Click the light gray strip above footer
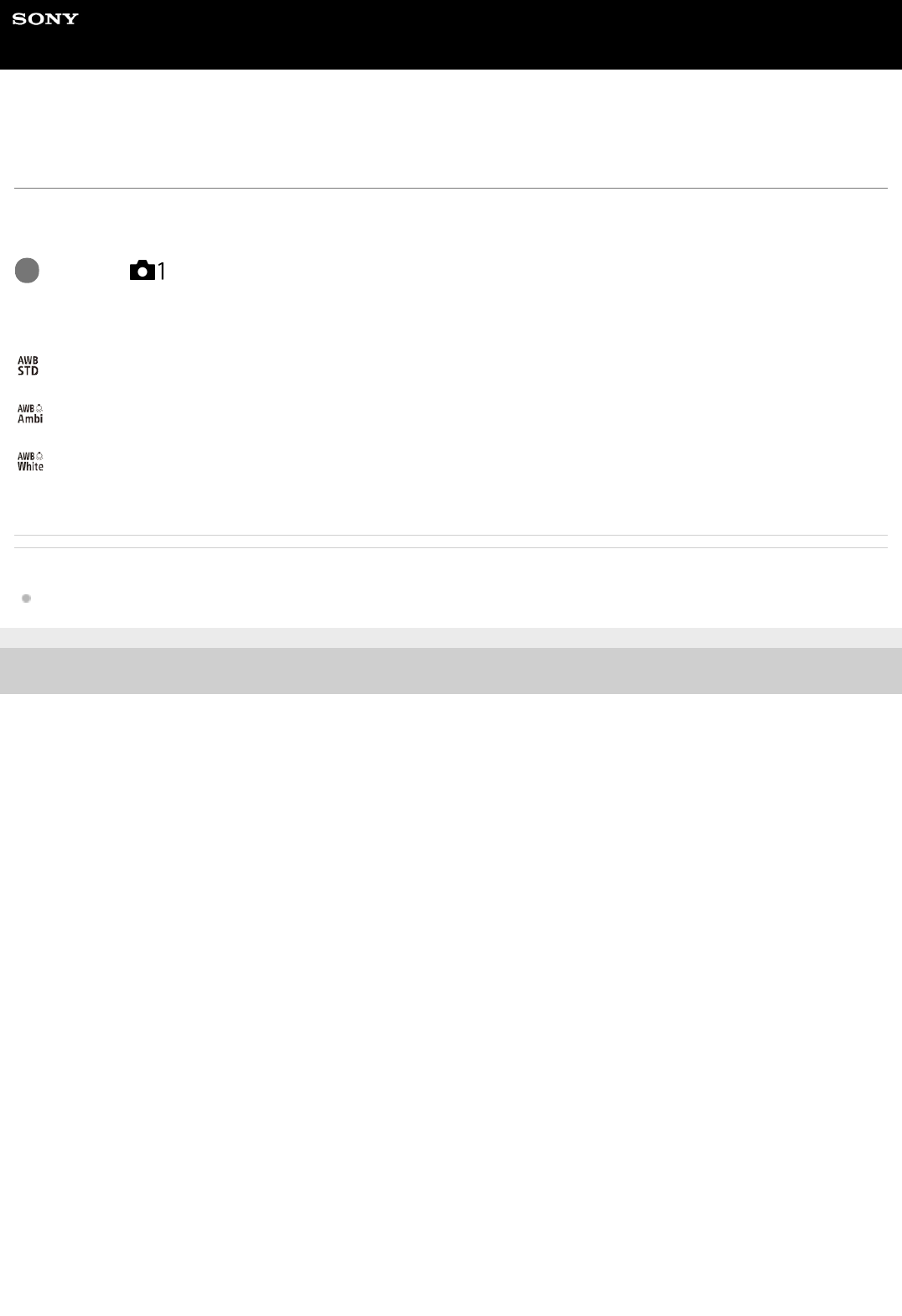Viewport: 902px width, 1316px height. [451, 638]
